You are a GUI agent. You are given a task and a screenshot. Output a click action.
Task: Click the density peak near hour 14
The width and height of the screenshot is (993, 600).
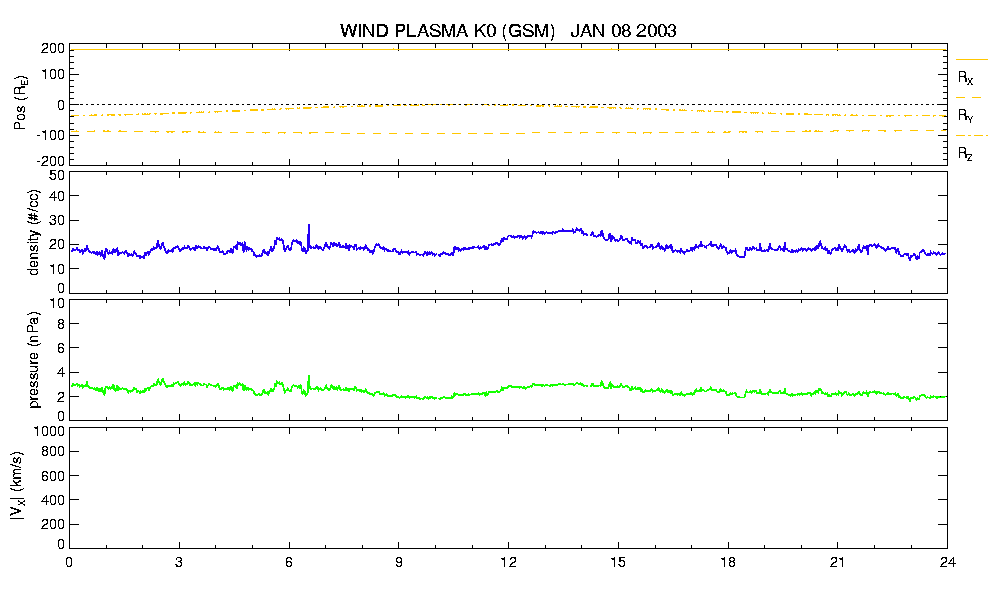pyautogui.click(x=576, y=230)
